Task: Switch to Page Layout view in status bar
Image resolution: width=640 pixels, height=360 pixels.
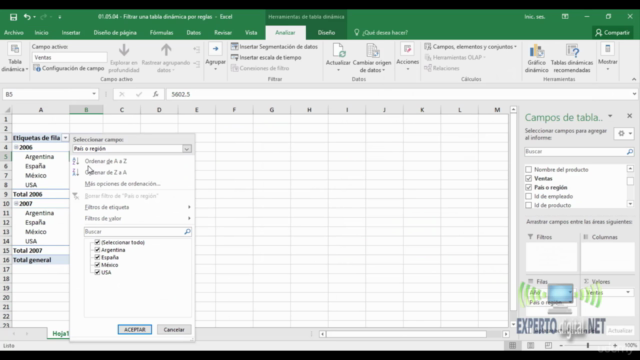Action: pyautogui.click(x=530, y=345)
